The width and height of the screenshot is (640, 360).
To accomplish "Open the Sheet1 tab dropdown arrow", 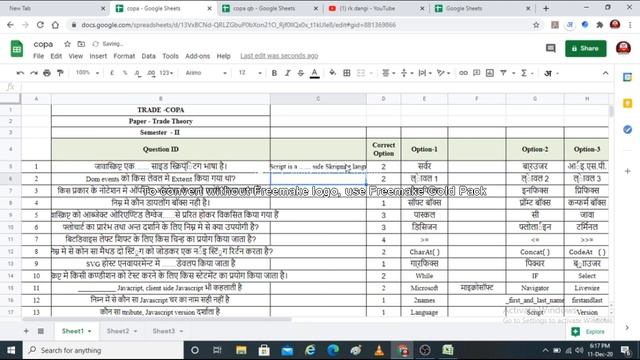I will click(x=89, y=331).
